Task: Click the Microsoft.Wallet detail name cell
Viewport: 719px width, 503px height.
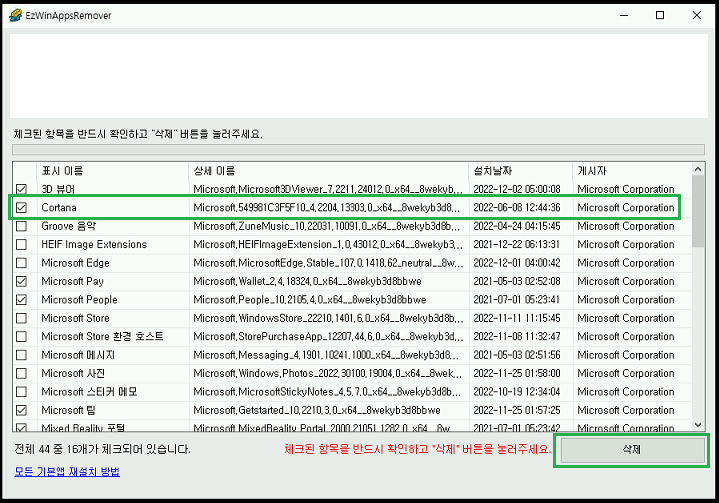Action: coord(307,281)
